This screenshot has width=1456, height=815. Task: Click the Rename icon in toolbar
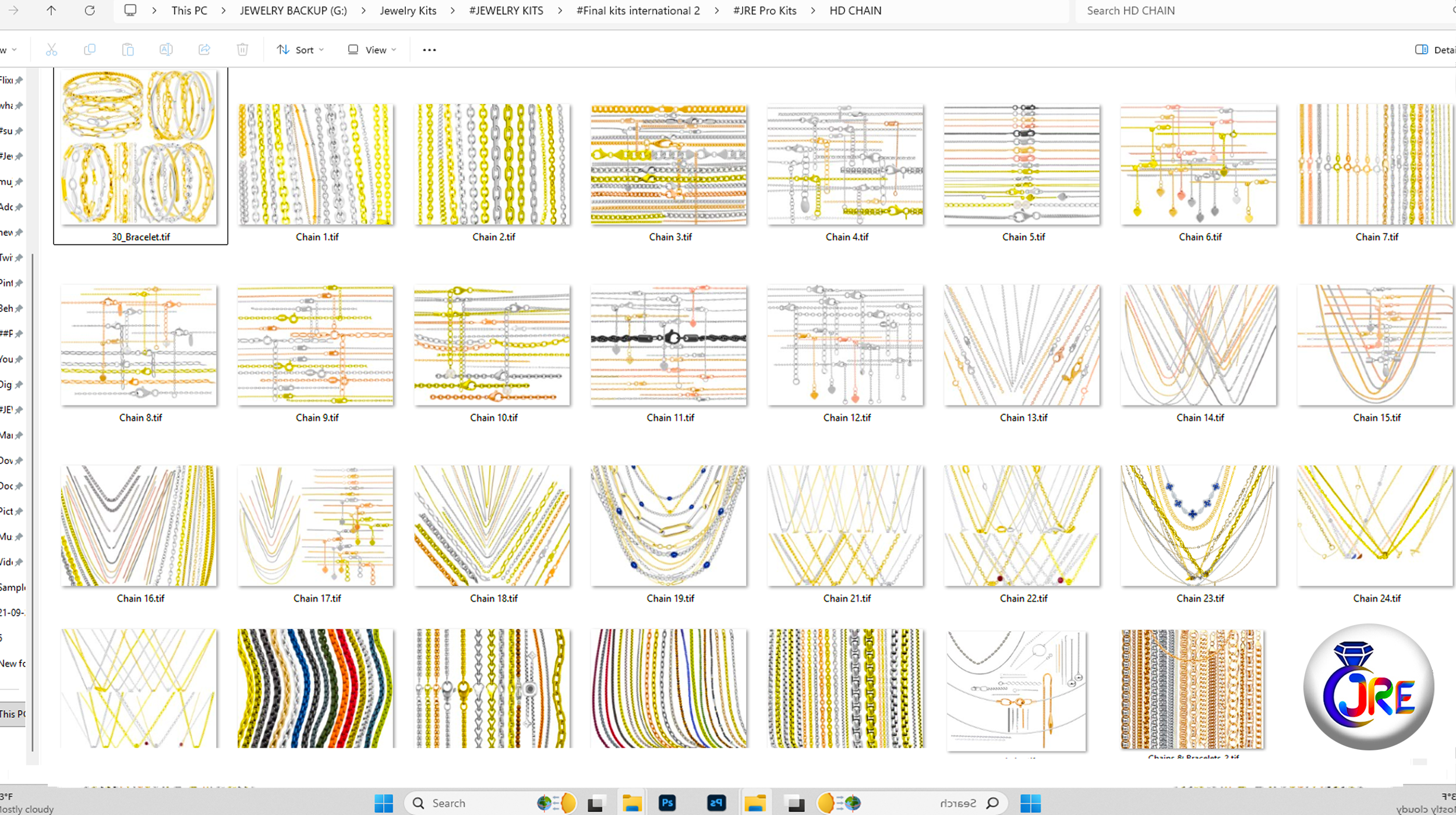(166, 50)
